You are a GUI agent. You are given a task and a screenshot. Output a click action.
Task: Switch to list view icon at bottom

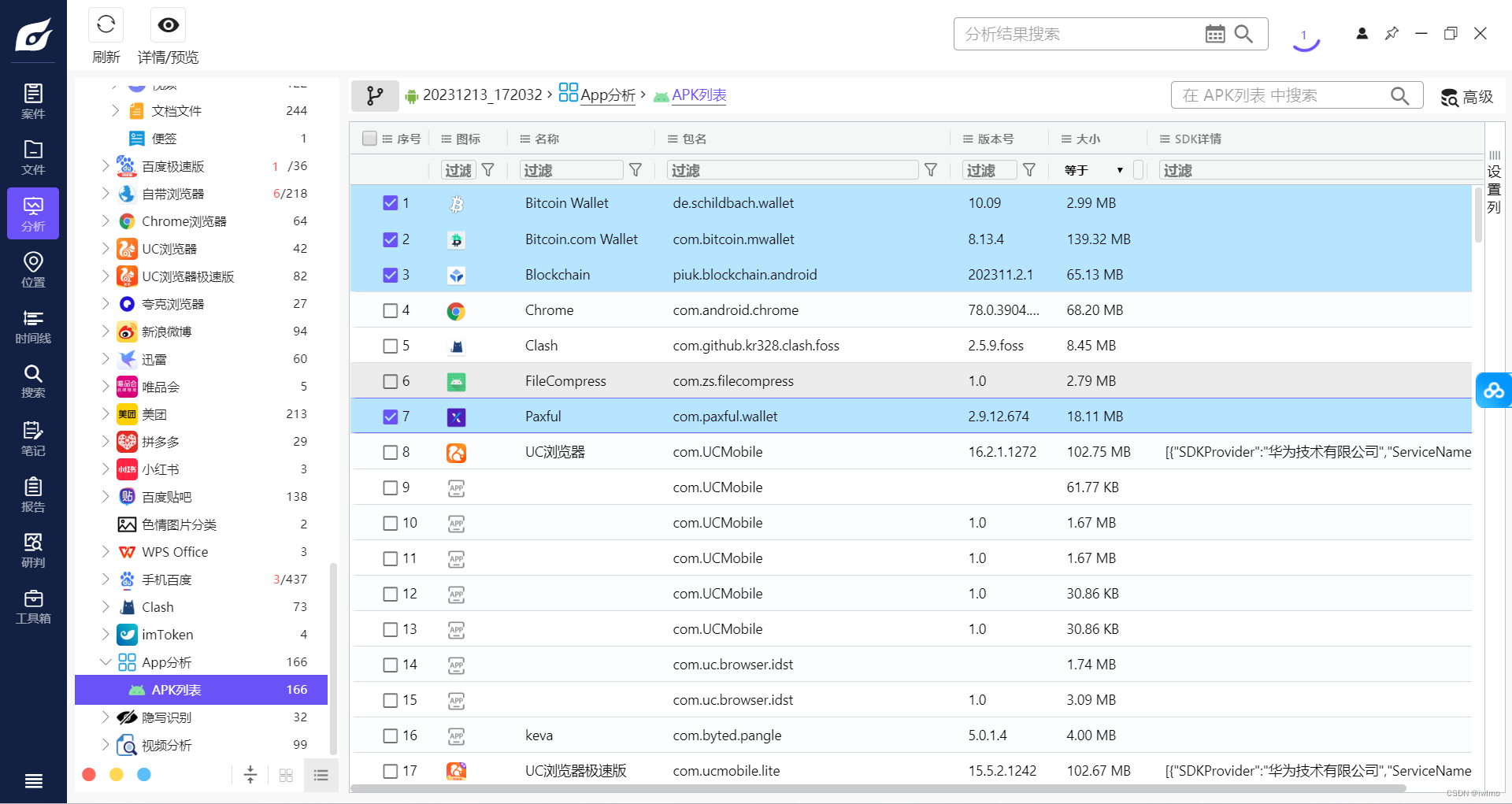[x=321, y=776]
